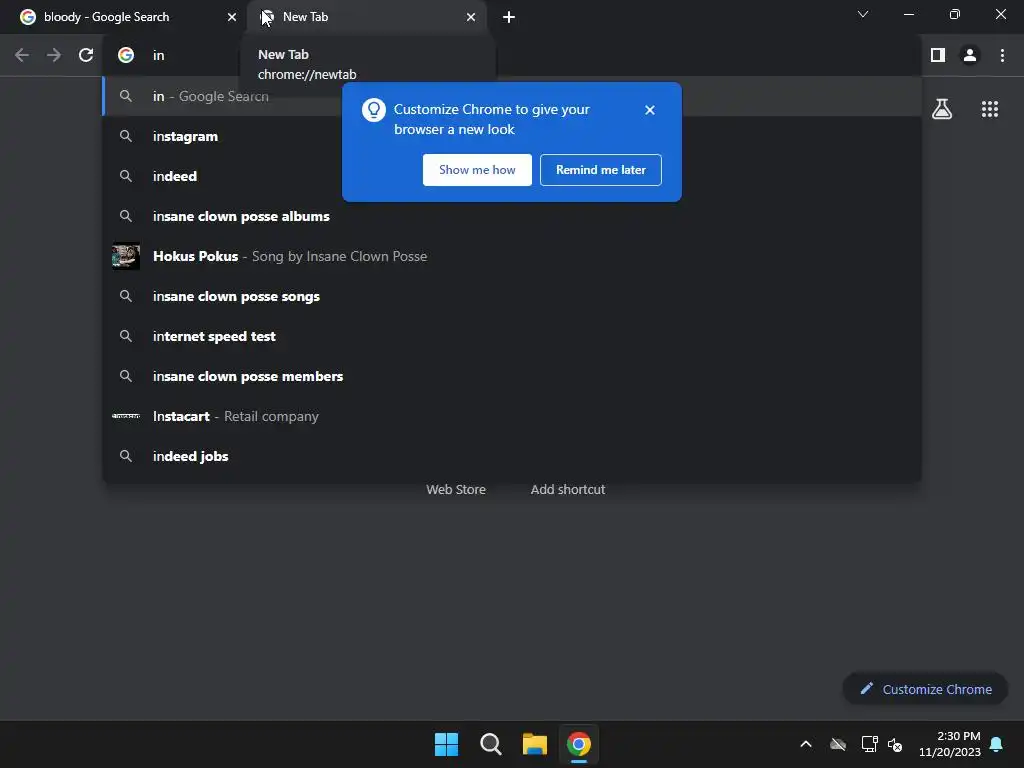Go forward with the forward arrow

click(x=54, y=56)
